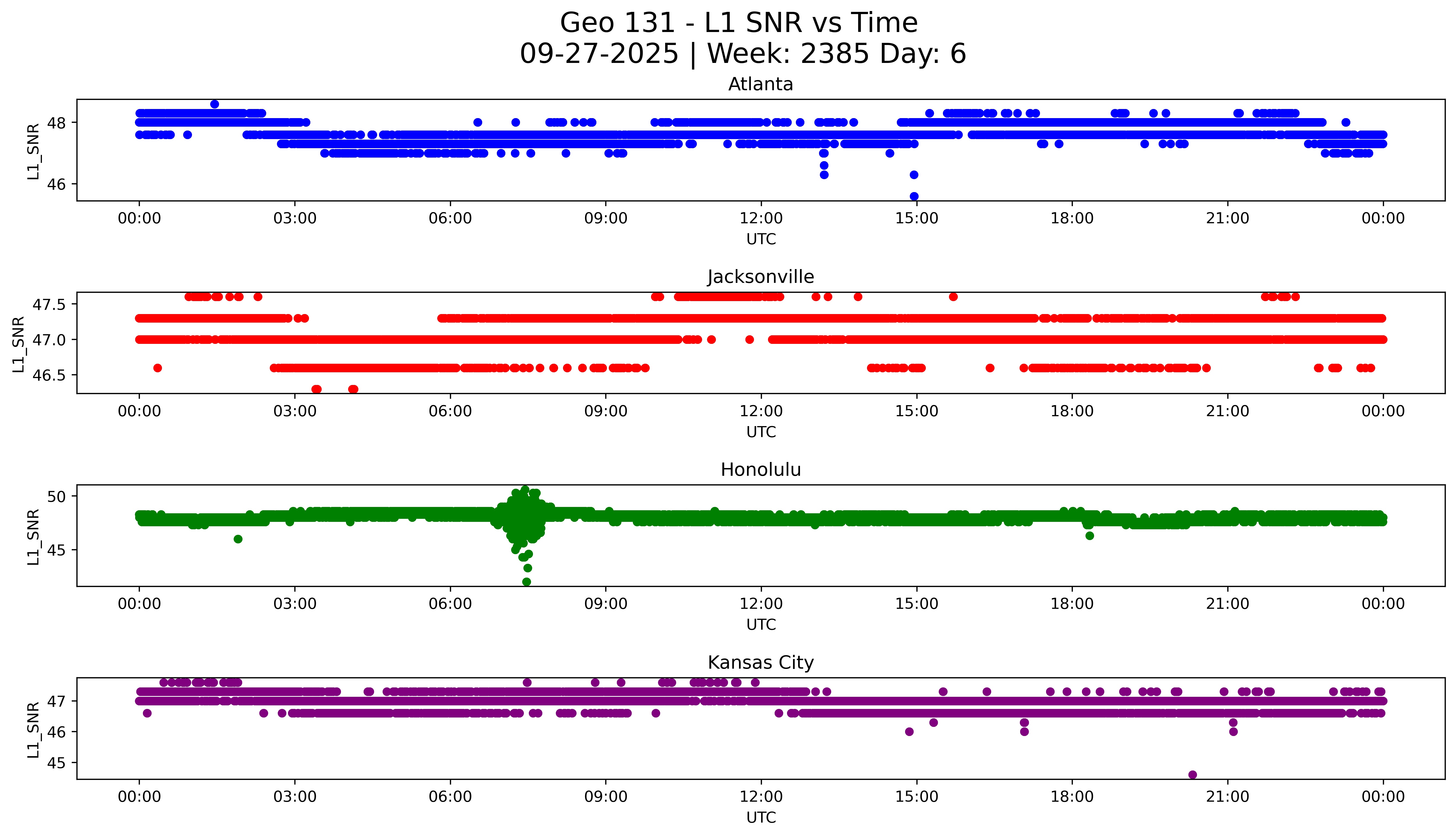Click the 21:00 tick label under Kansas City plot
Viewport: 1456px width, 837px height.
tap(1227, 797)
